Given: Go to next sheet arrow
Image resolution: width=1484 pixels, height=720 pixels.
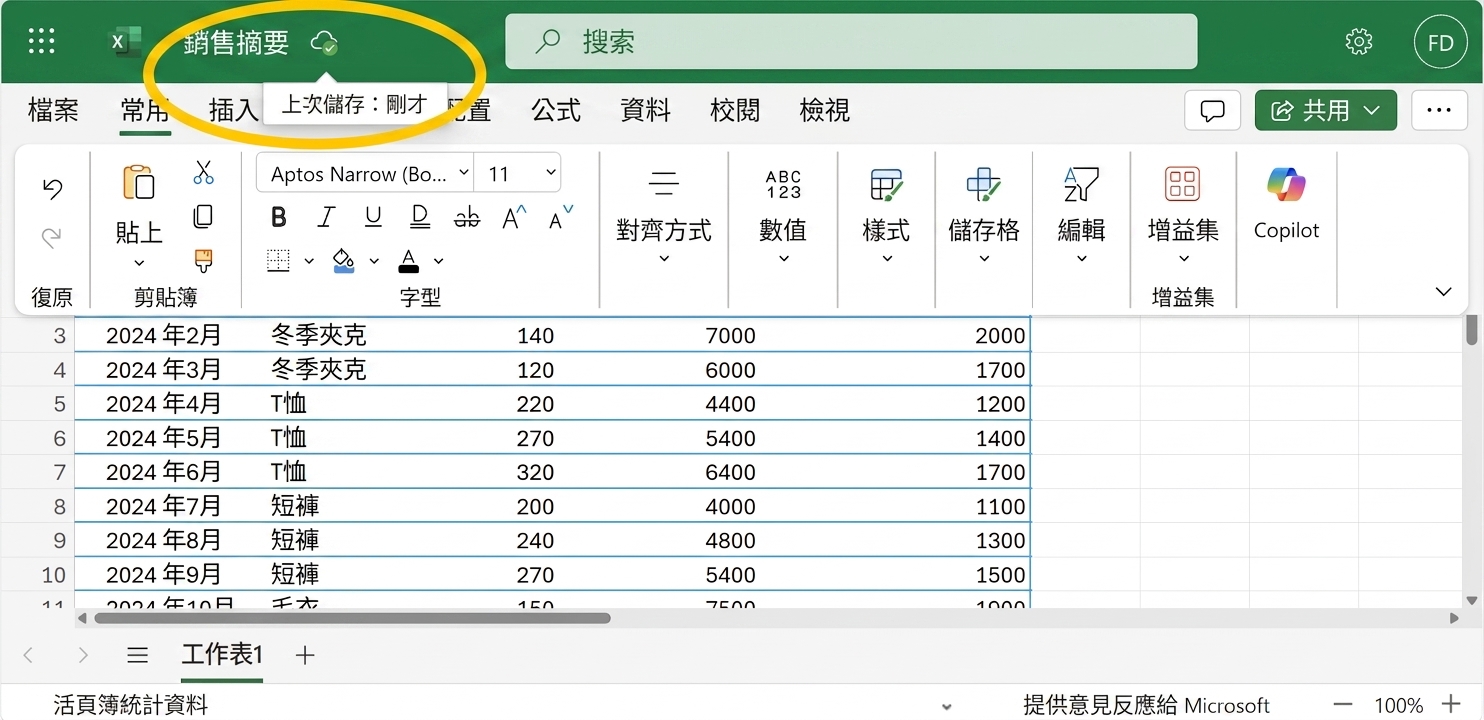Looking at the screenshot, I should click(83, 655).
